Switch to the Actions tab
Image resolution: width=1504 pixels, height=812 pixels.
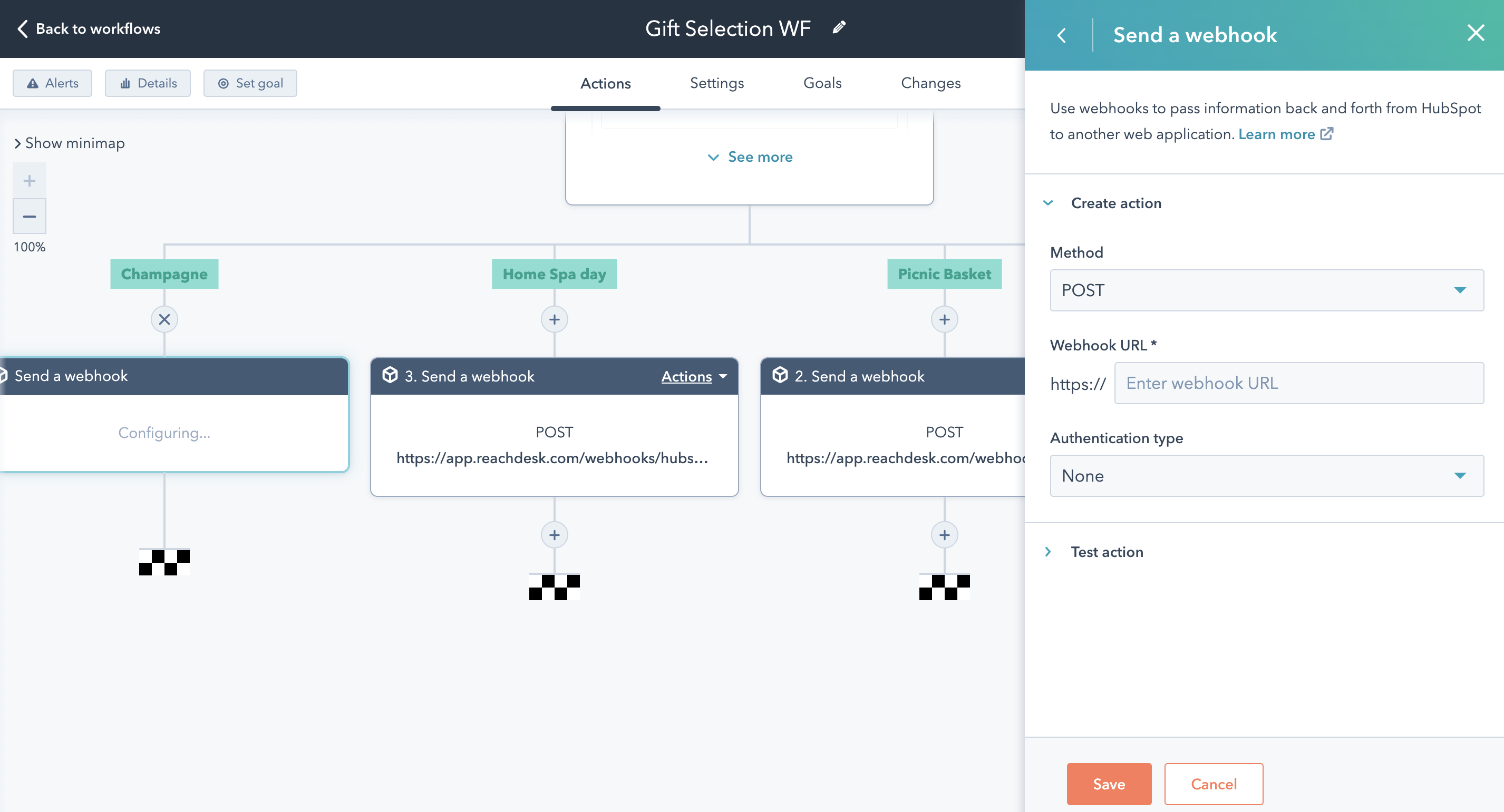pos(606,83)
